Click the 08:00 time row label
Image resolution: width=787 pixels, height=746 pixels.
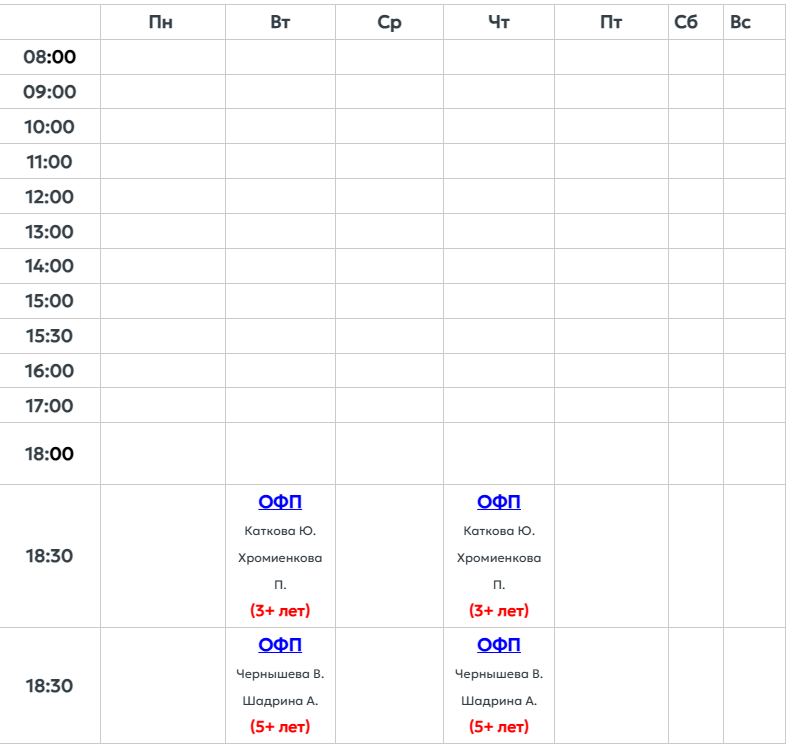(50, 57)
